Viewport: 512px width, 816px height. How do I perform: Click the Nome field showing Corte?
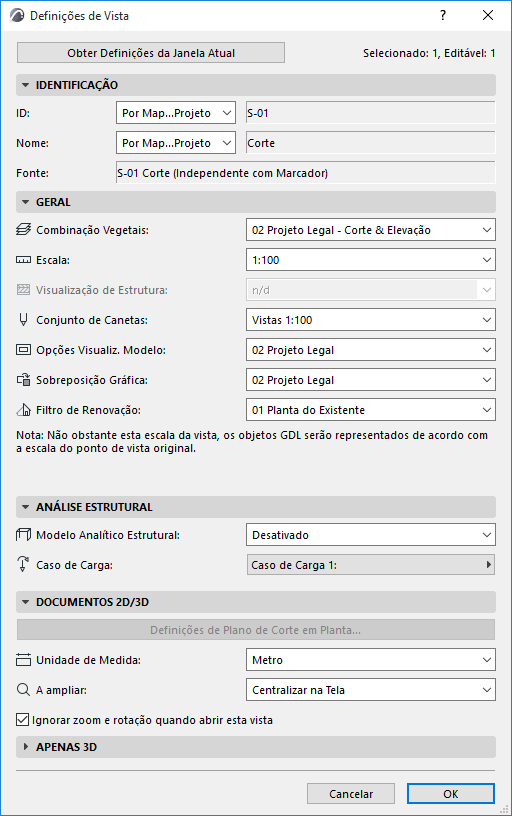[370, 143]
